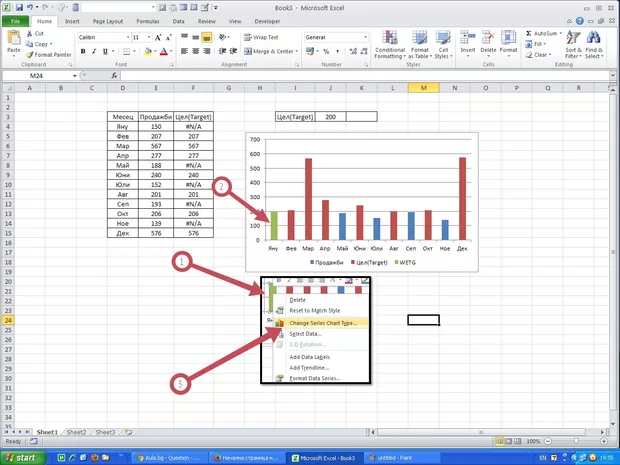
Task: Toggle Underline formatting
Action: 105,51
